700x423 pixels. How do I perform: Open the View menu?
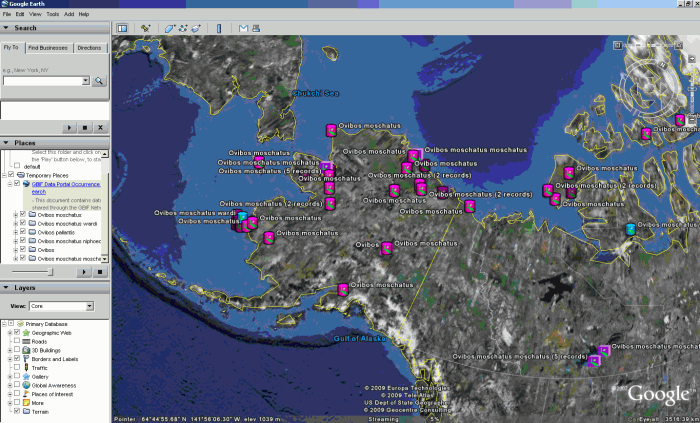35,14
